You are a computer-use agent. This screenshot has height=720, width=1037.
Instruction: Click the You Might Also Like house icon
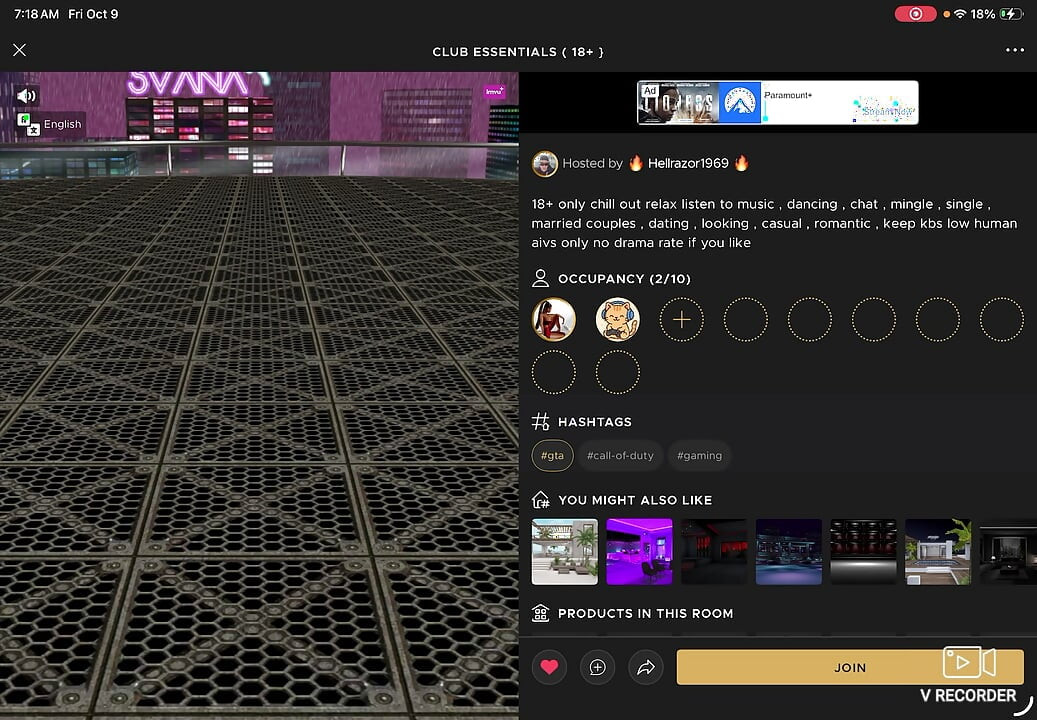[x=540, y=500]
